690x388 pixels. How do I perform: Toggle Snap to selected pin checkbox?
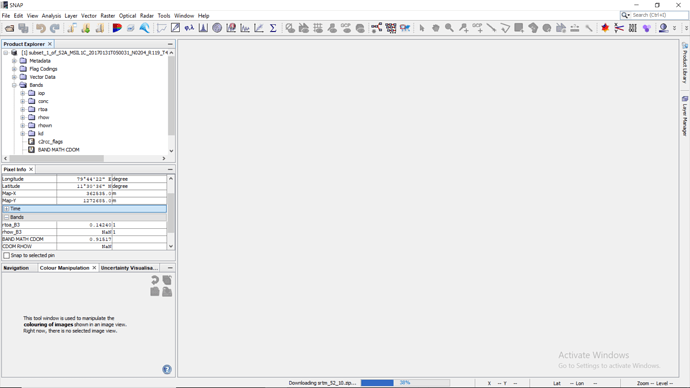[7, 255]
